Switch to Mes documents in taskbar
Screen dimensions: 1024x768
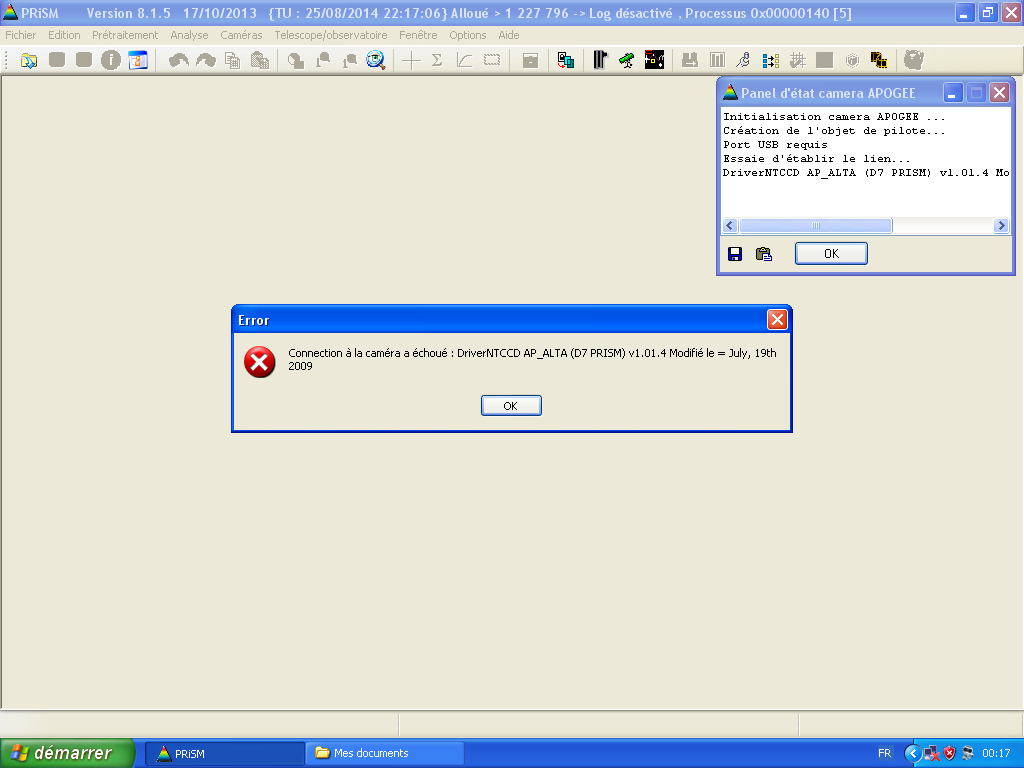coord(385,753)
